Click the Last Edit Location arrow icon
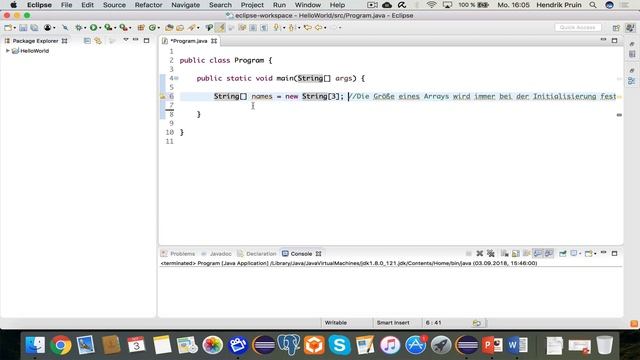The width and height of the screenshot is (640, 360). point(307,28)
